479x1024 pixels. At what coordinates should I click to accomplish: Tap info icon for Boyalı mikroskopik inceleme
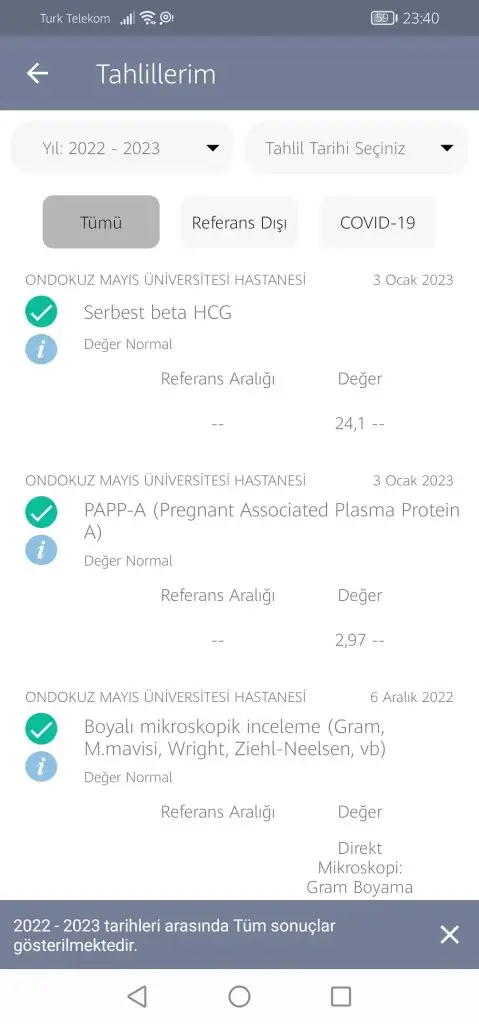[41, 766]
